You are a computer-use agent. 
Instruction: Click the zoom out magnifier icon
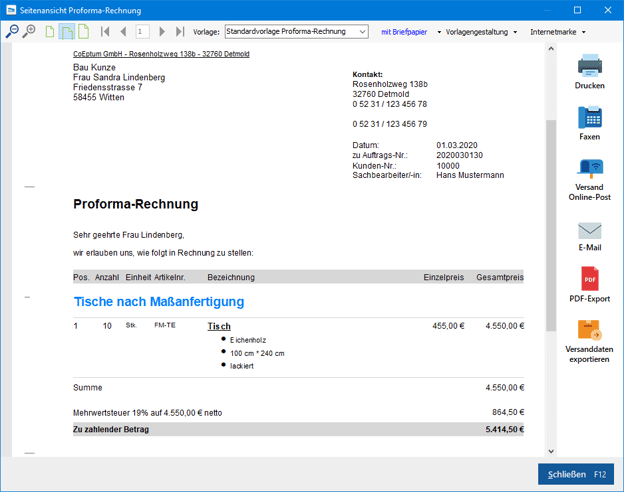click(12, 32)
